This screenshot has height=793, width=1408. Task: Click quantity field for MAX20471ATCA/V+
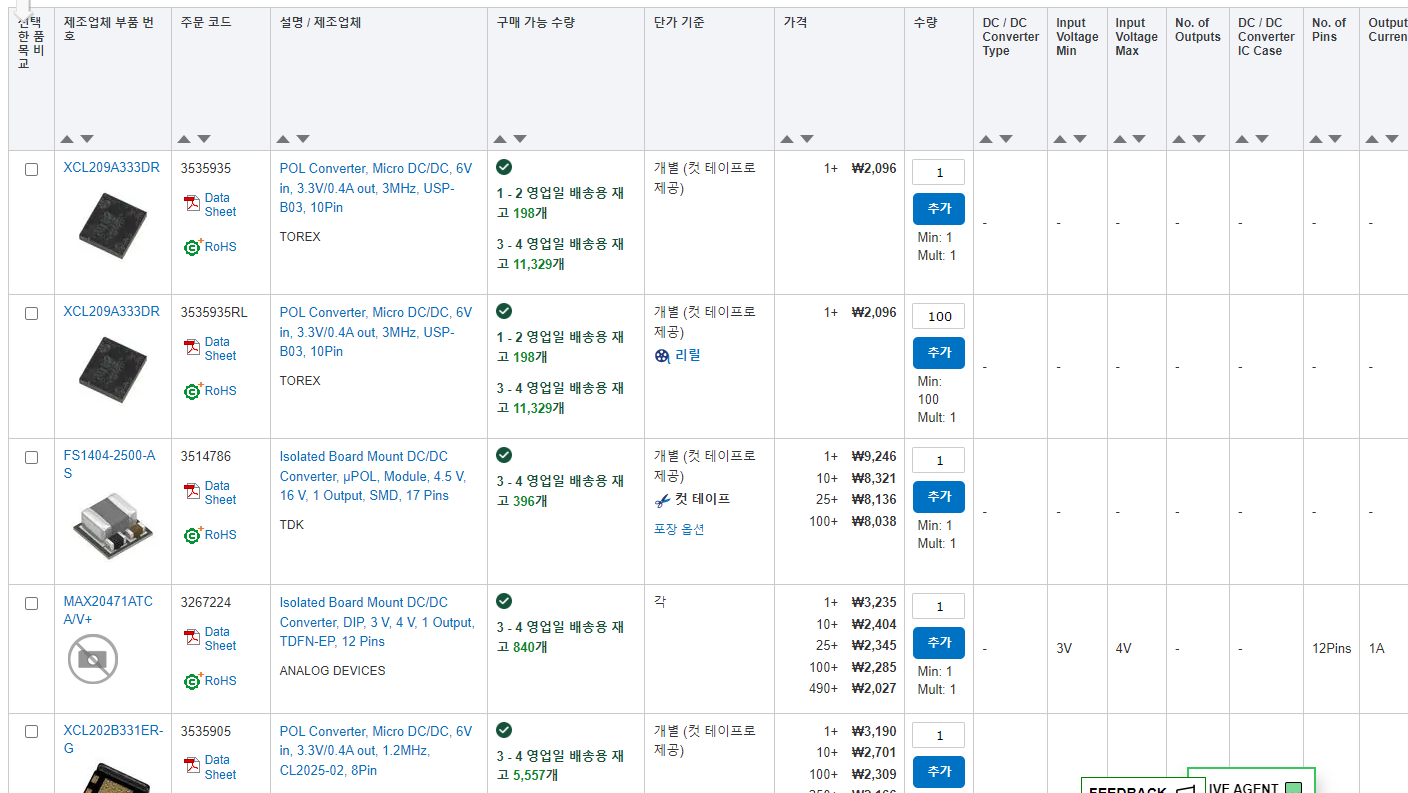tap(939, 607)
